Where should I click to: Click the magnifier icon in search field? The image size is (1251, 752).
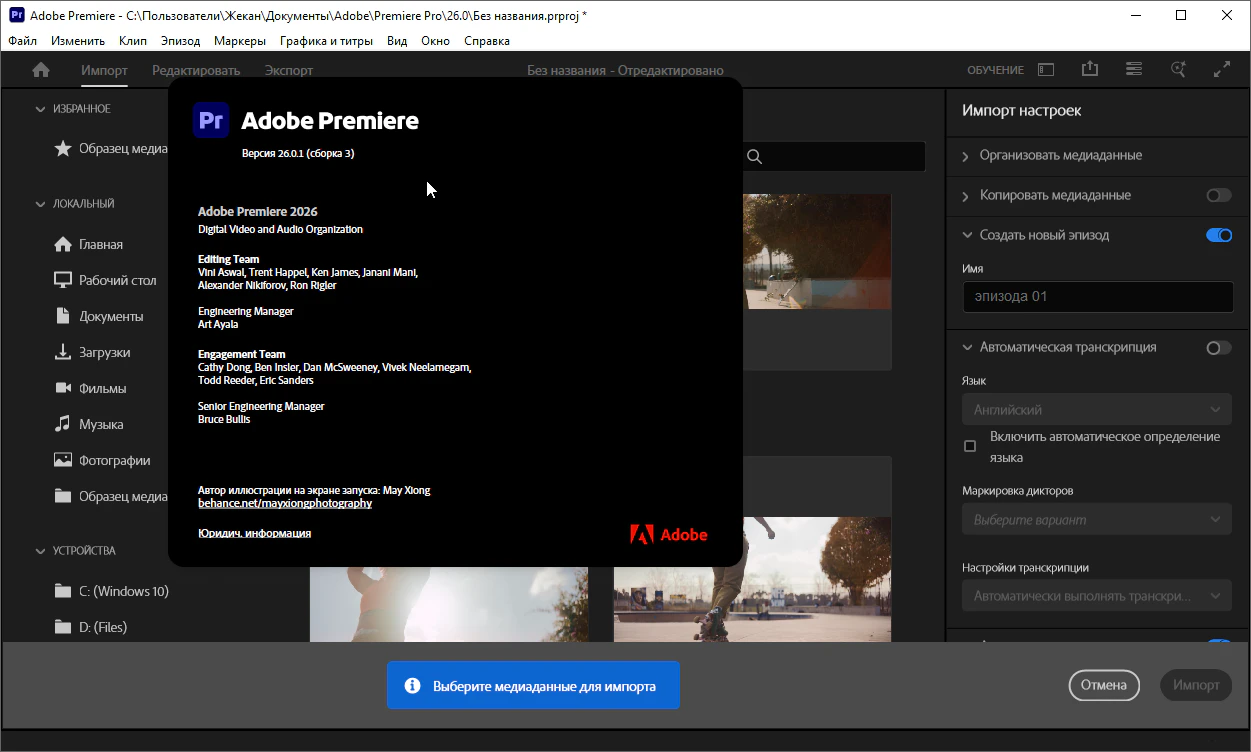pos(754,156)
